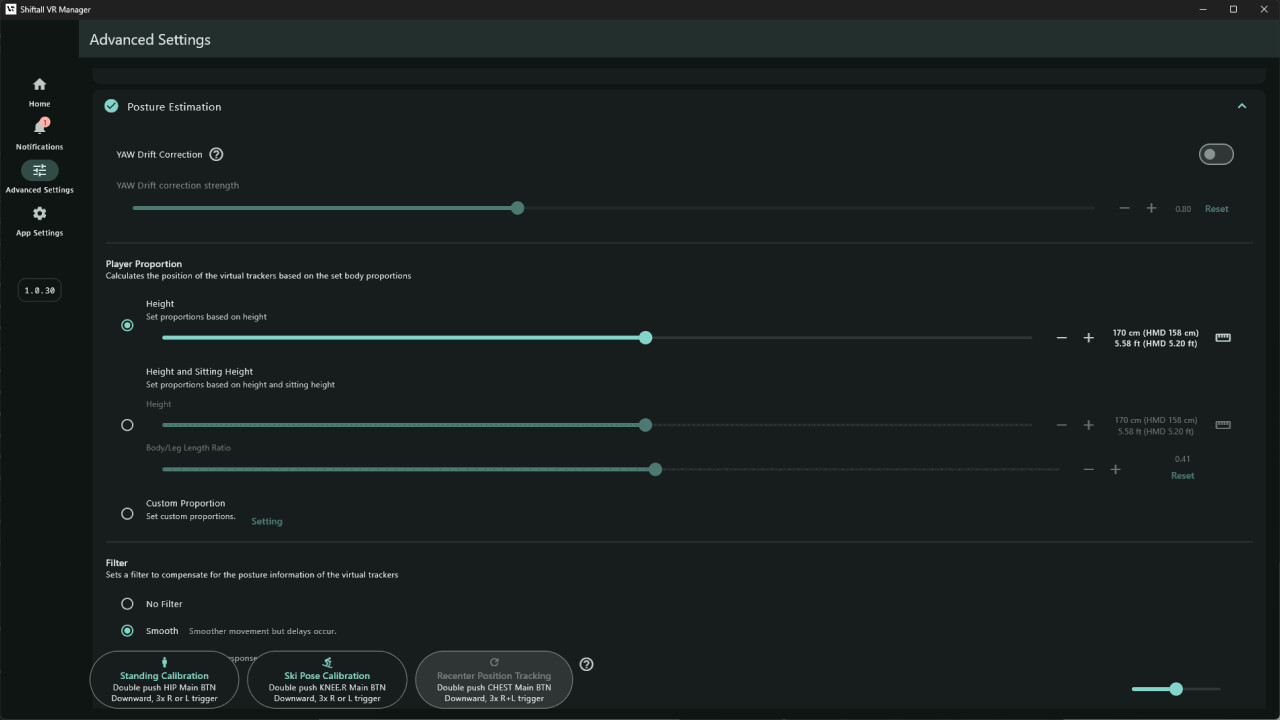Open Notifications from the sidebar
1280x720 pixels.
tap(39, 128)
